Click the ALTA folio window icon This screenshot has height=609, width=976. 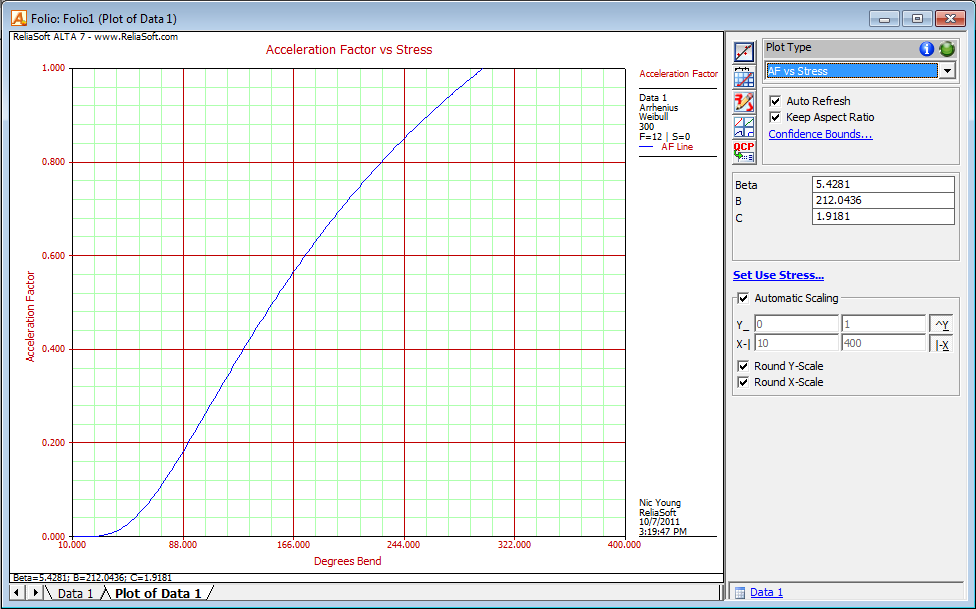(x=19, y=18)
